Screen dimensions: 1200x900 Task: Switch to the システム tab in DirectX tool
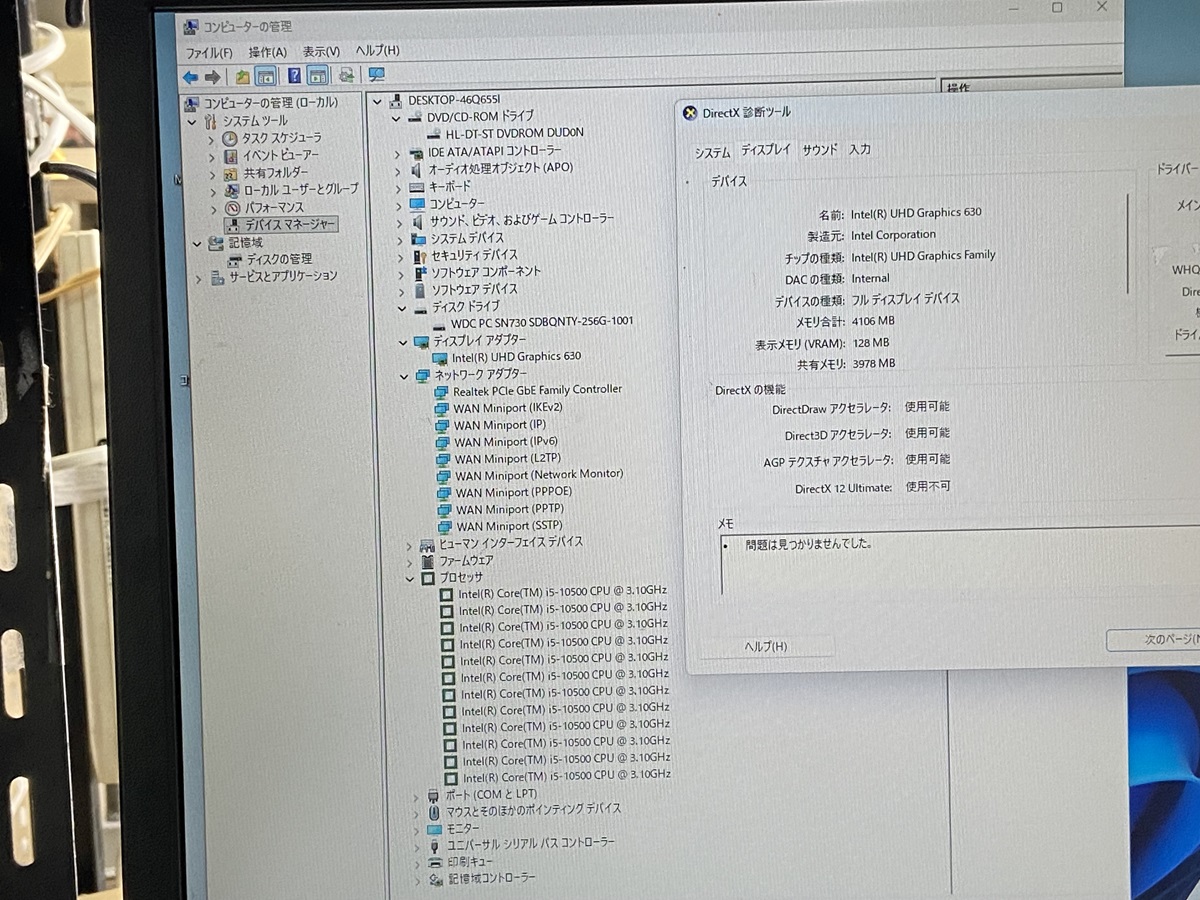point(713,152)
